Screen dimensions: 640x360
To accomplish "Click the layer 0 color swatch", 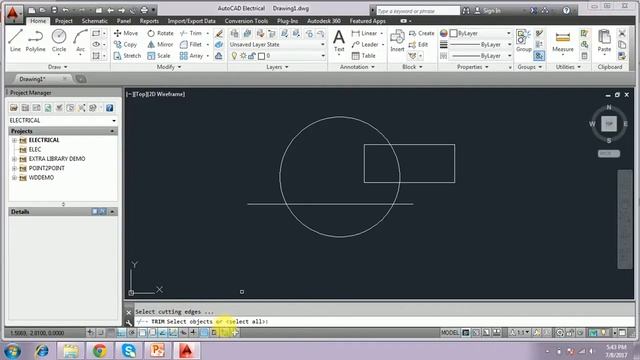I will 262,56.
